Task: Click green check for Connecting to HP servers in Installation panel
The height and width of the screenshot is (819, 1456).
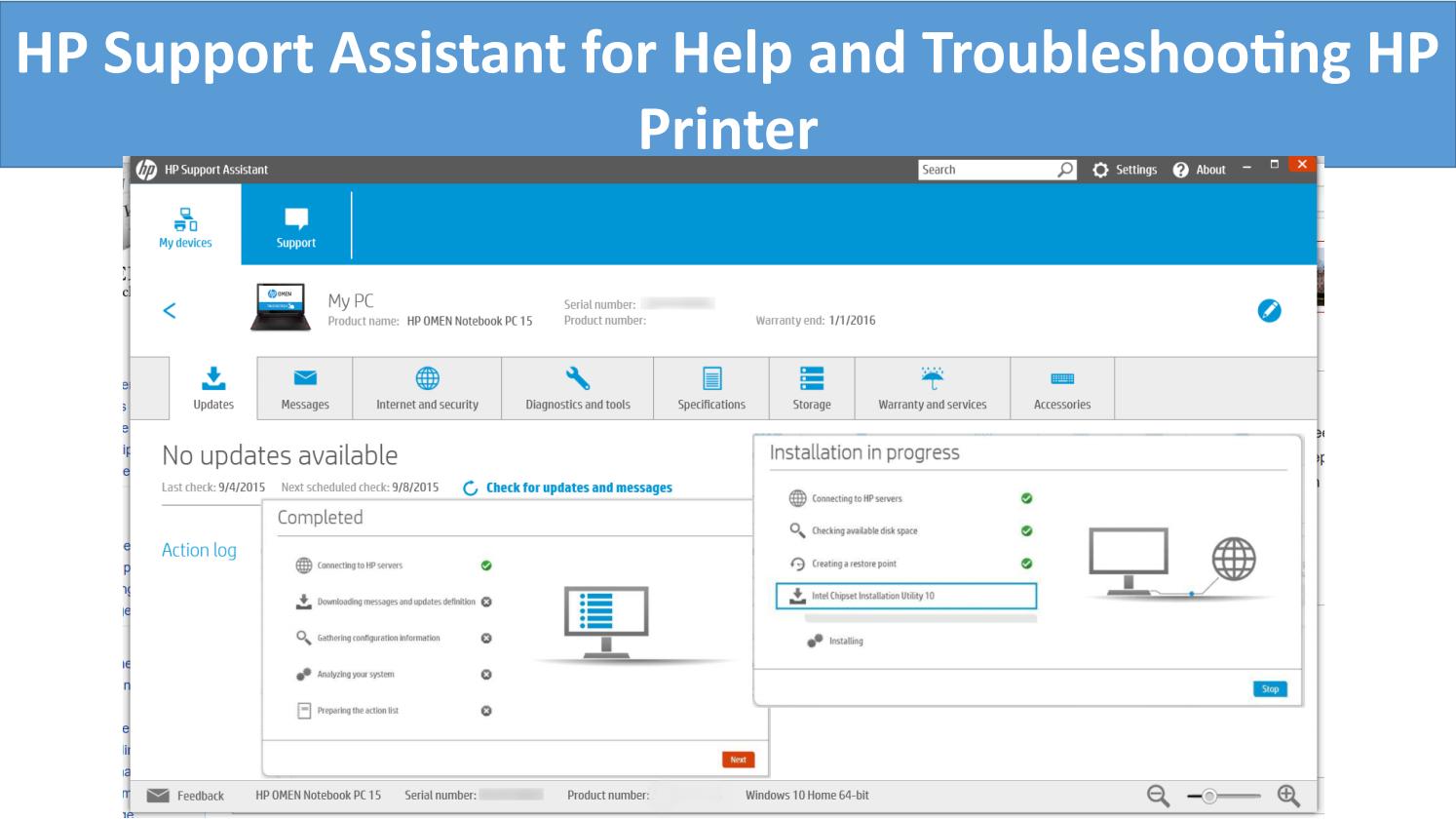Action: [x=1026, y=498]
